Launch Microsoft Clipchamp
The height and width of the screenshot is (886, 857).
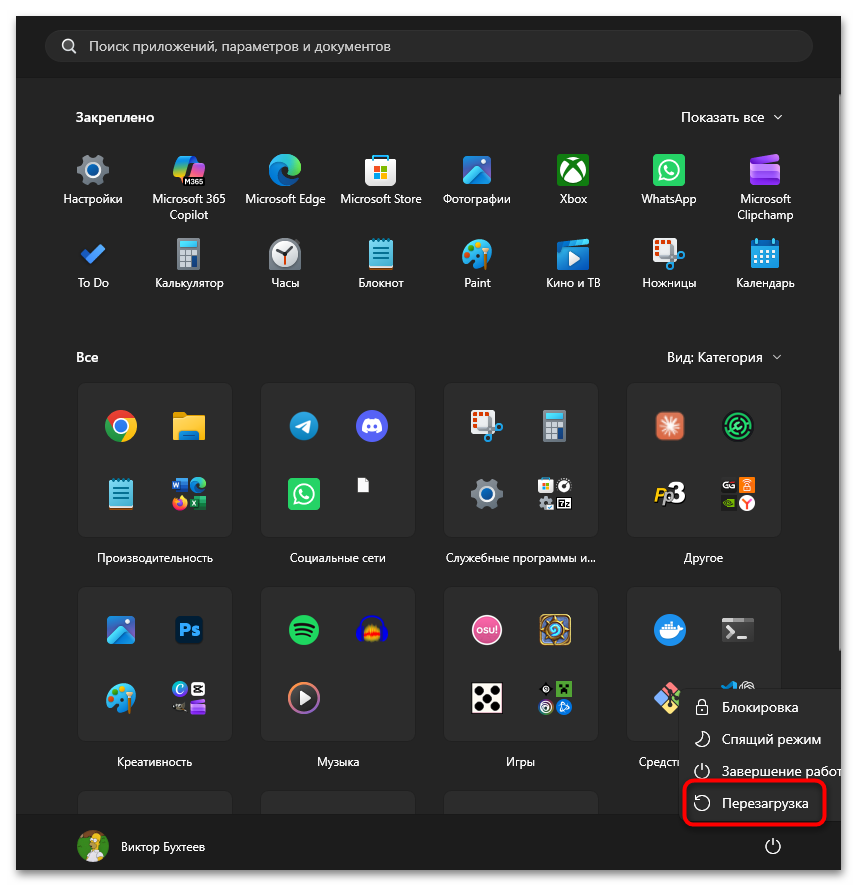click(765, 188)
